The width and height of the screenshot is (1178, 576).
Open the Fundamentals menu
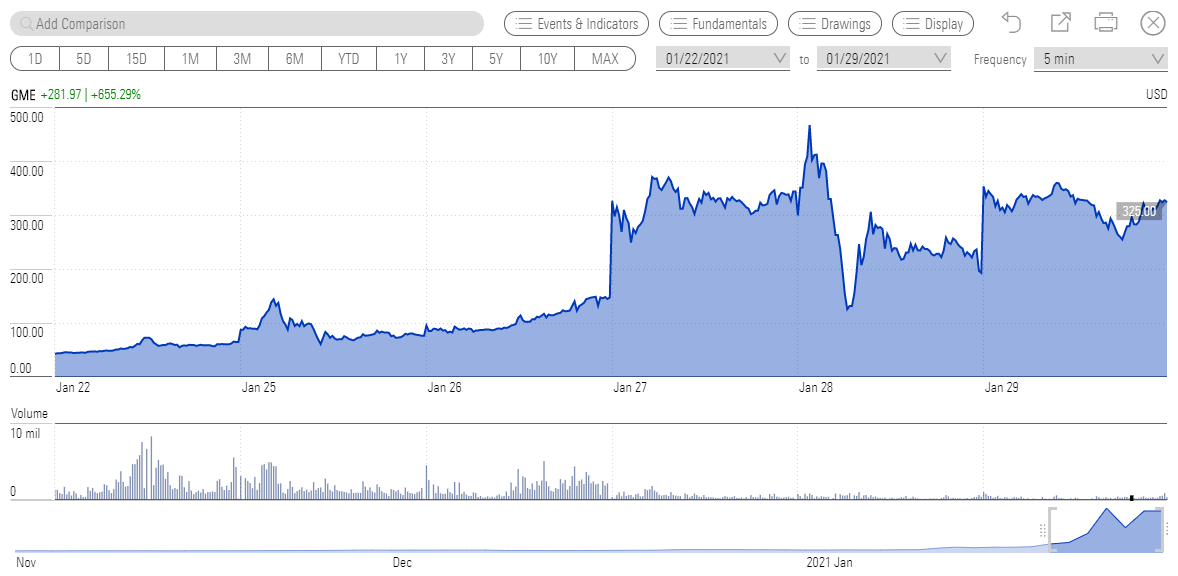719,23
